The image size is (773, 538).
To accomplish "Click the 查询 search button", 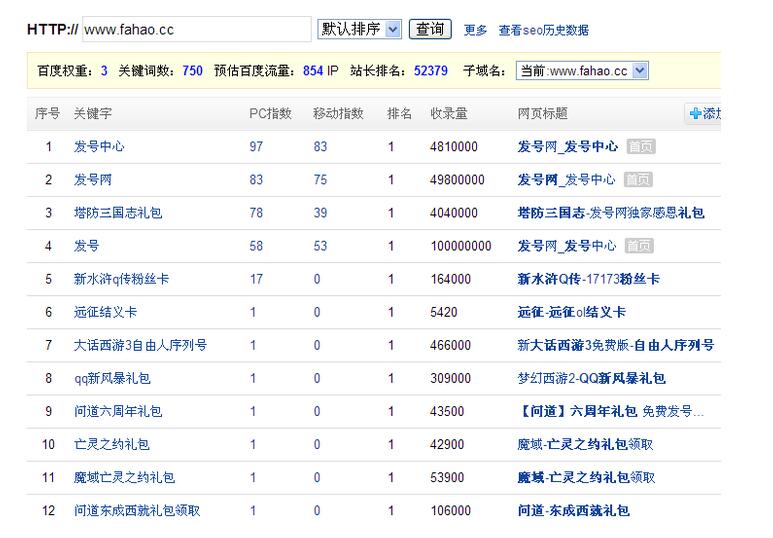I will pyautogui.click(x=430, y=29).
